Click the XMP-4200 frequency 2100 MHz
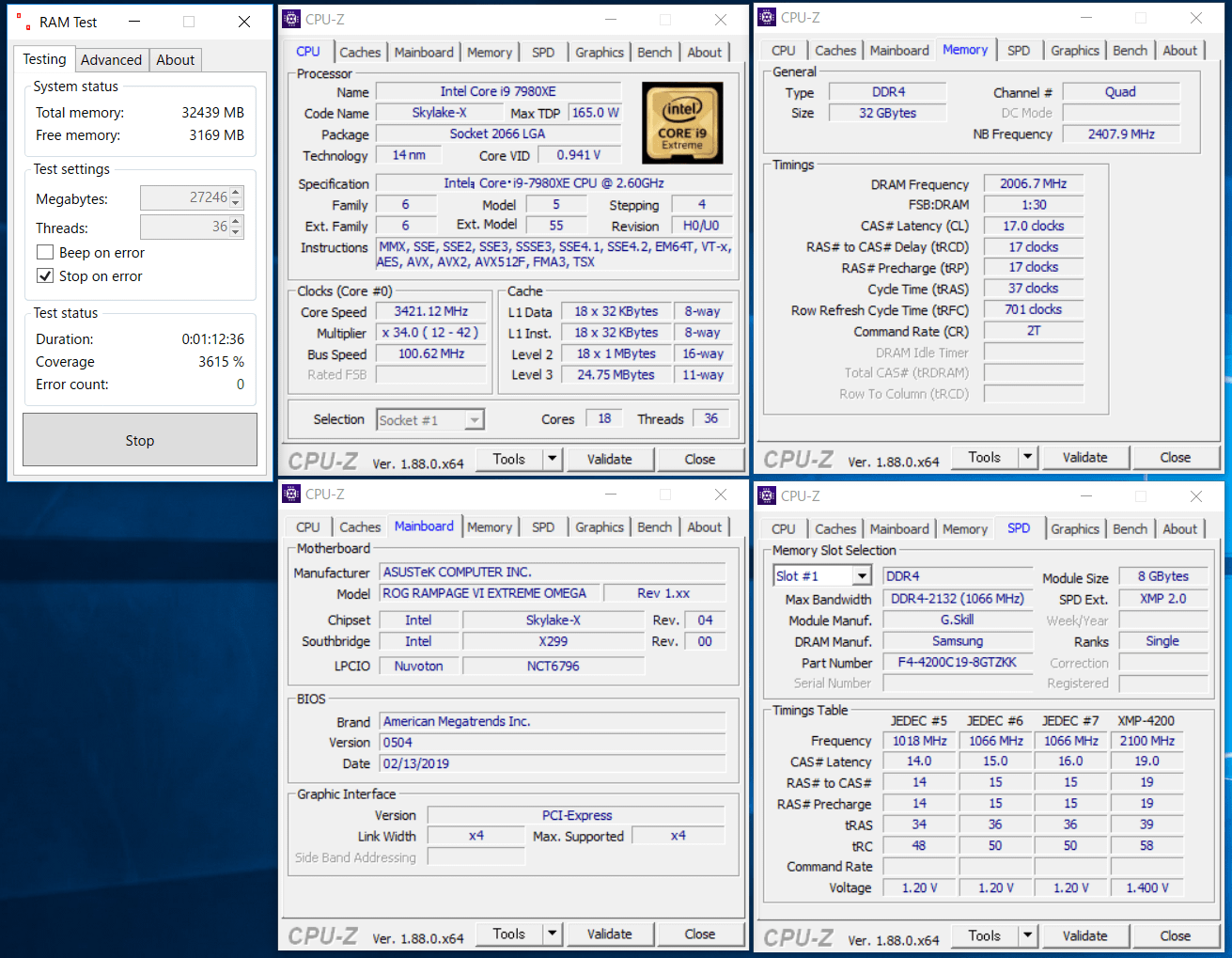This screenshot has width=1232, height=958. pos(1147,741)
